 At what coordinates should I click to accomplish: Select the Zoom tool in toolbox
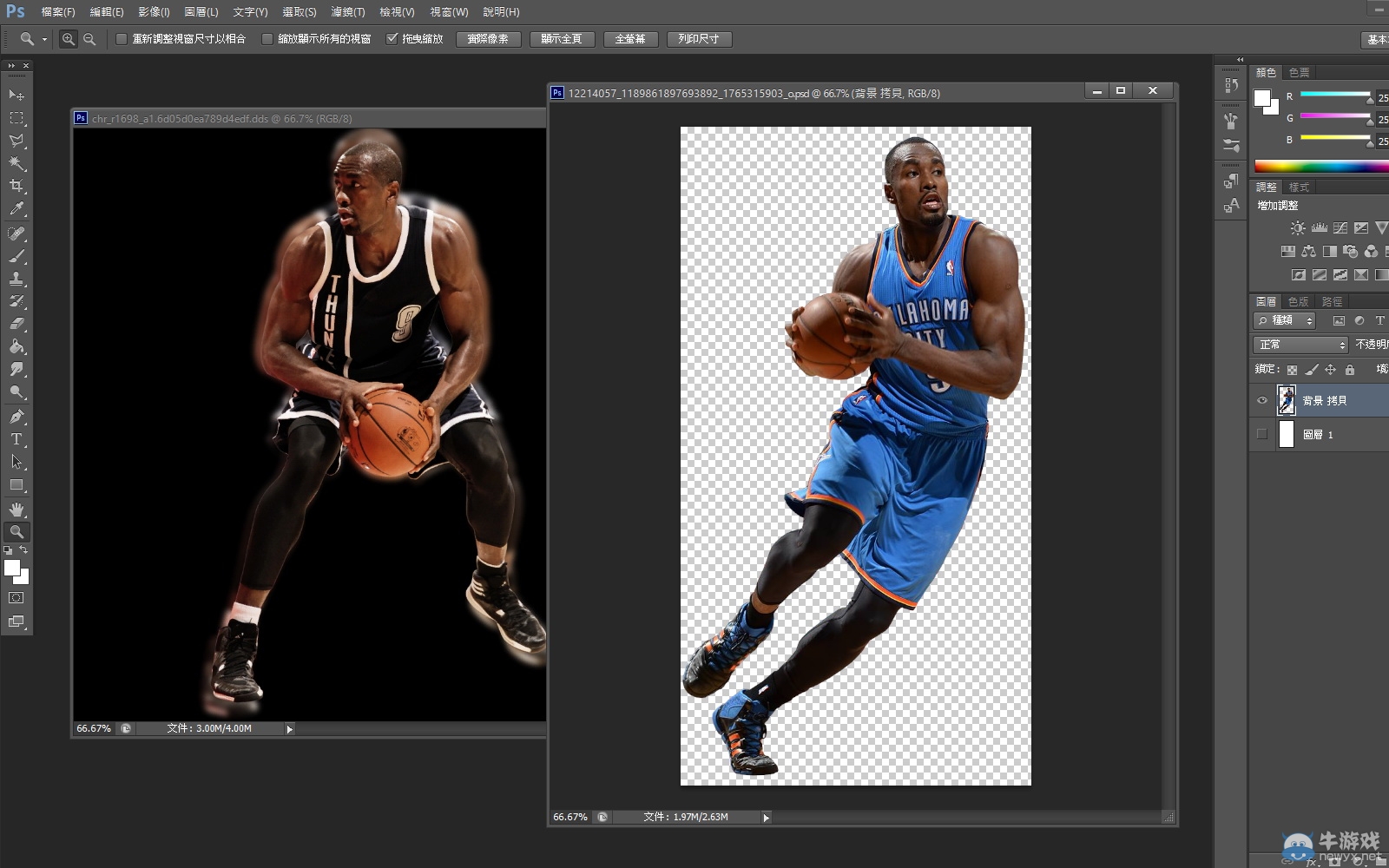16,532
